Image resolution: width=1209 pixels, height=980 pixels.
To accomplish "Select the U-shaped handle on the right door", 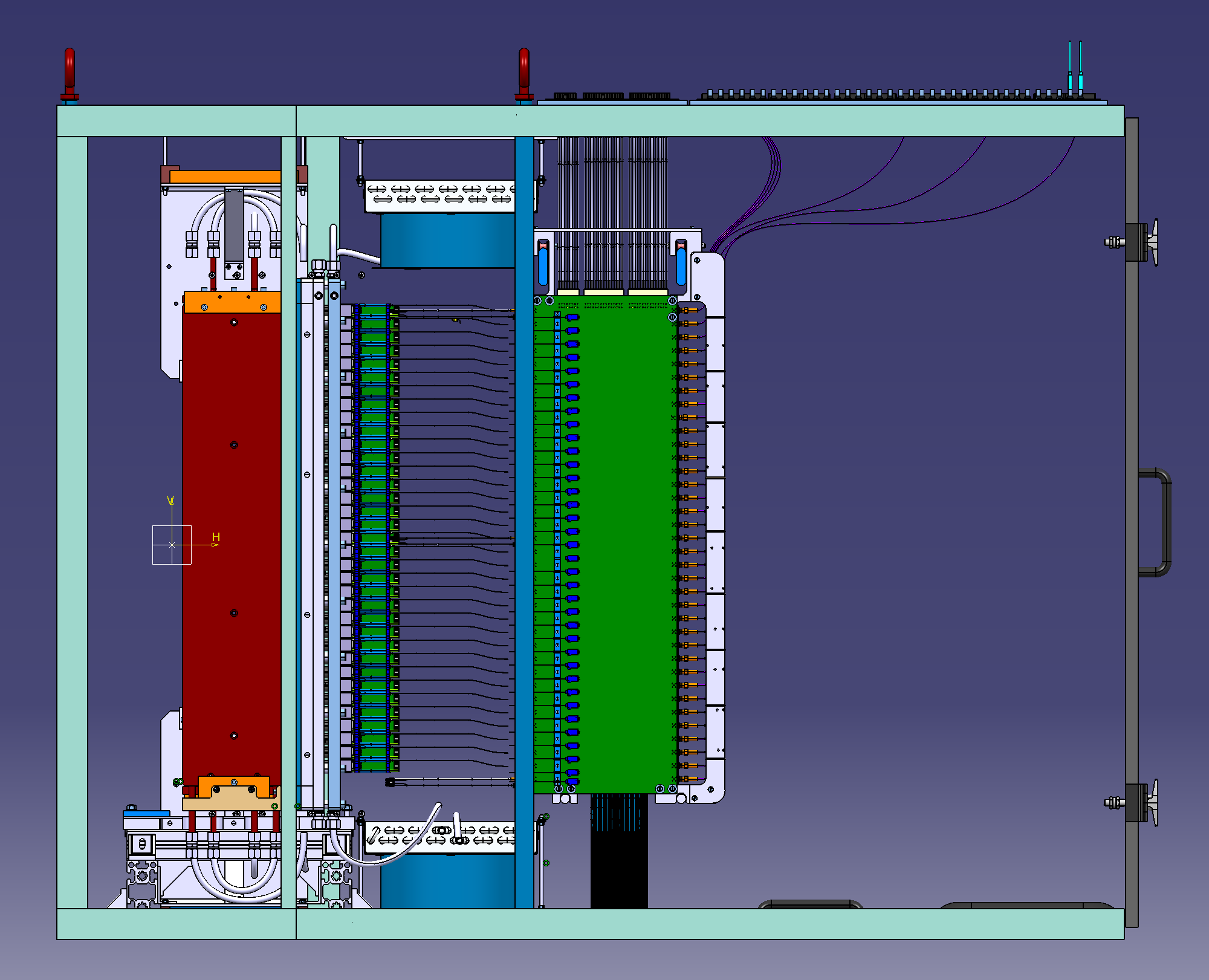I will click(x=1155, y=522).
